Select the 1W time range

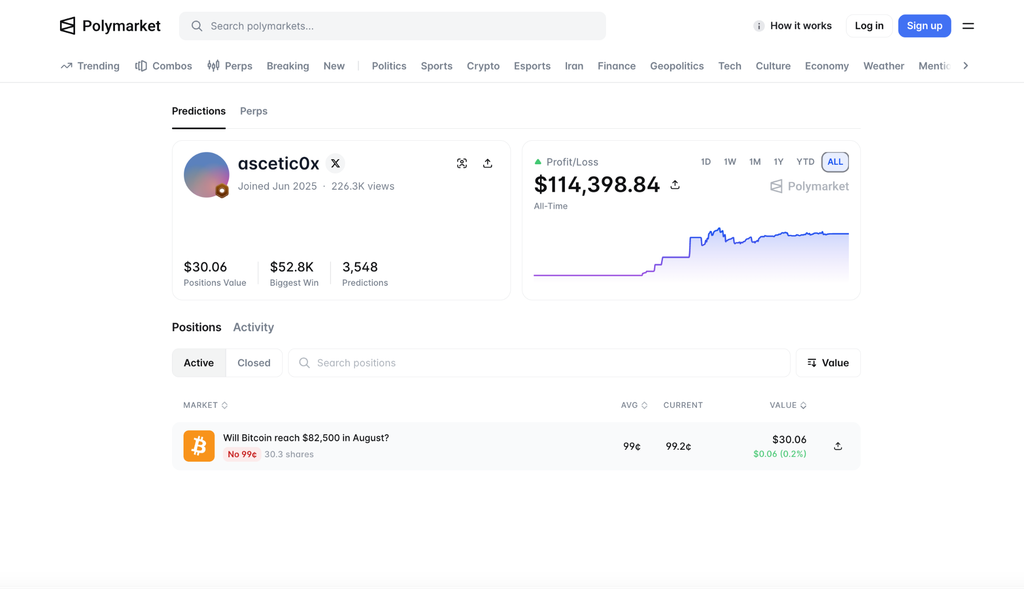pos(729,162)
